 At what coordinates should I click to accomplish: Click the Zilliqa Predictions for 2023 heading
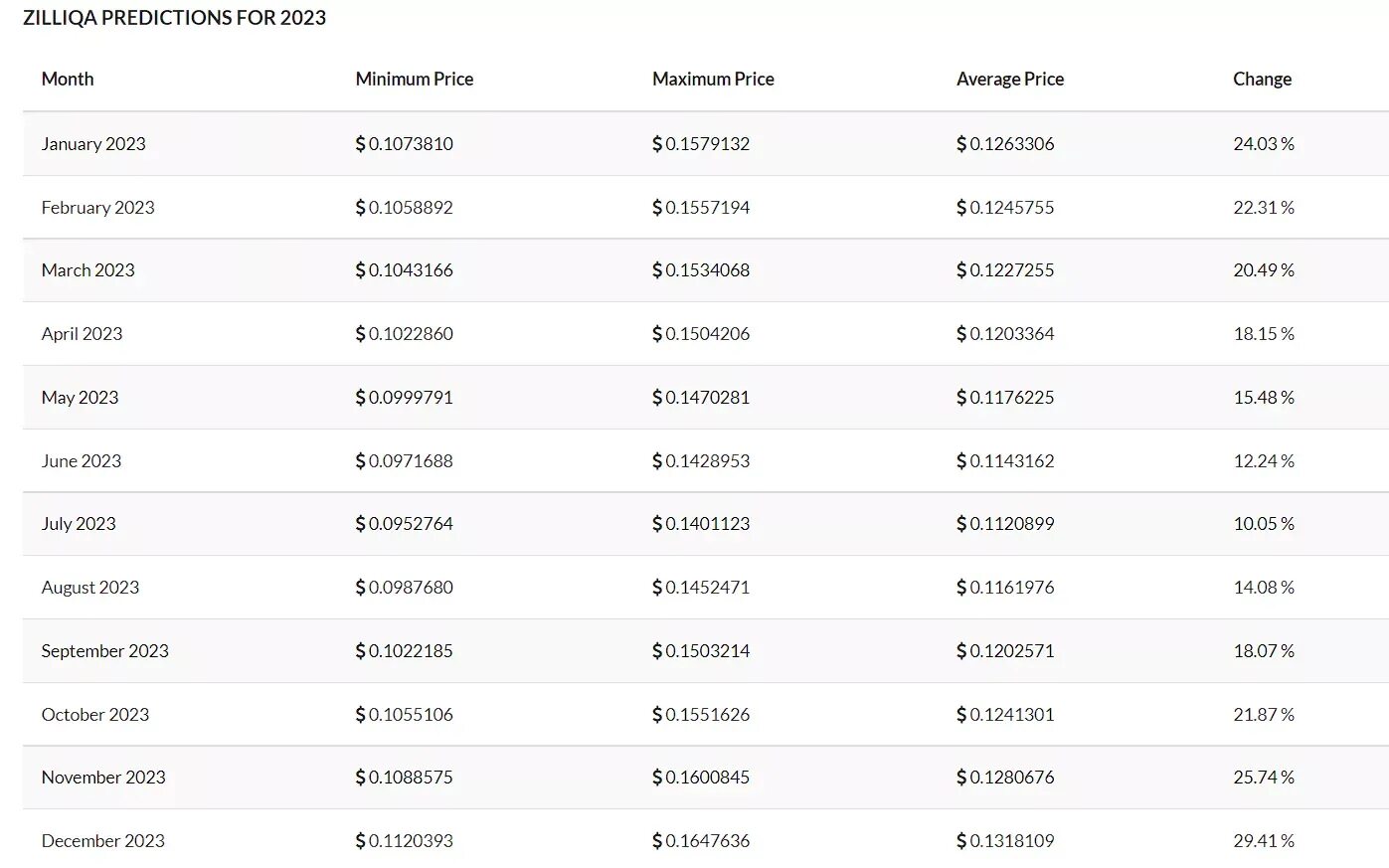174,18
